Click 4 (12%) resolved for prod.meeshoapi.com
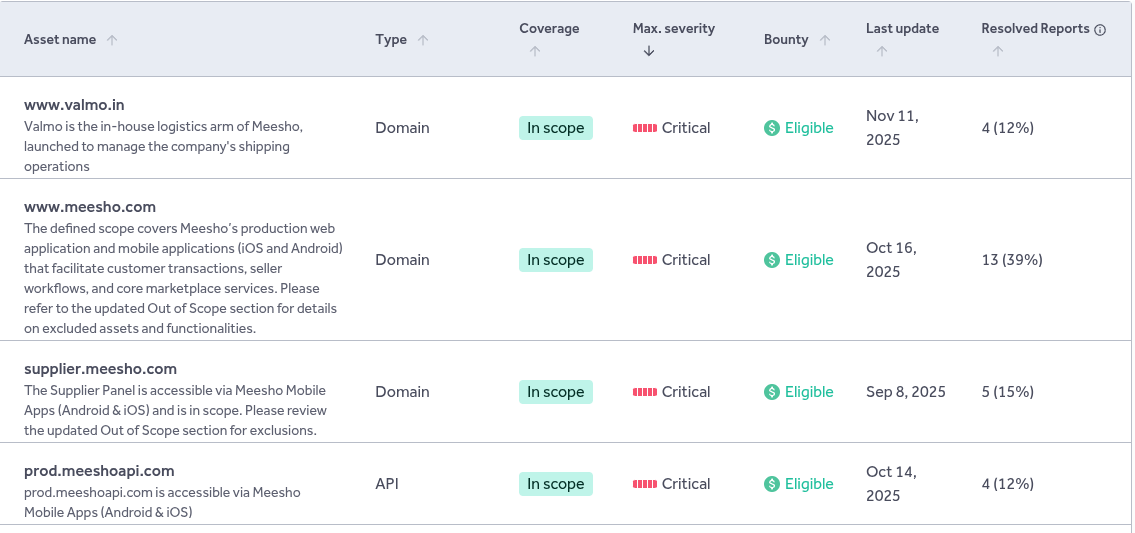The height and width of the screenshot is (533, 1135). pos(1008,484)
